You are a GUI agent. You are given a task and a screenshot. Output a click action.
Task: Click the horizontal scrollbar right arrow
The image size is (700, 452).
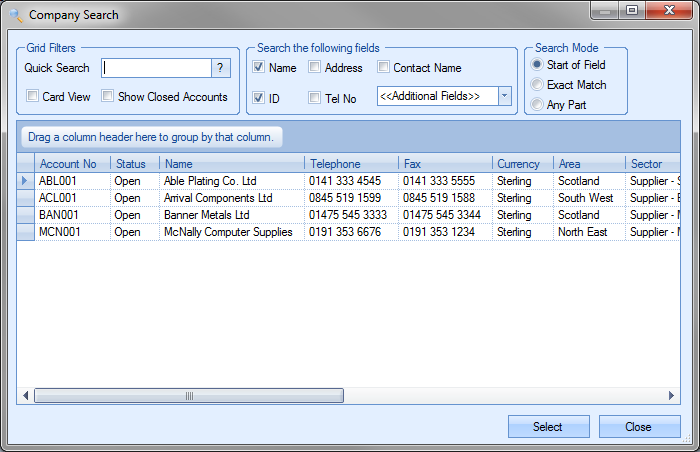pyautogui.click(x=672, y=396)
